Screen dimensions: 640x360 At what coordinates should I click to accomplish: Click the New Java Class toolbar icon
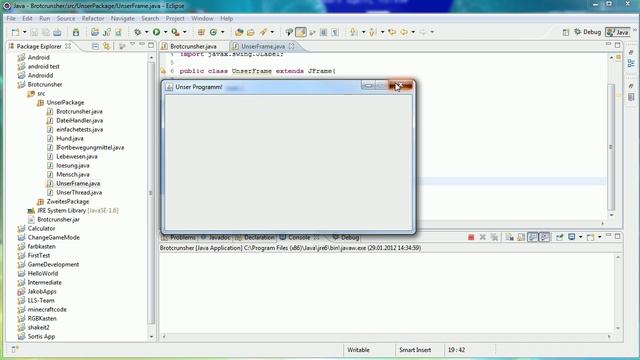[213, 32]
